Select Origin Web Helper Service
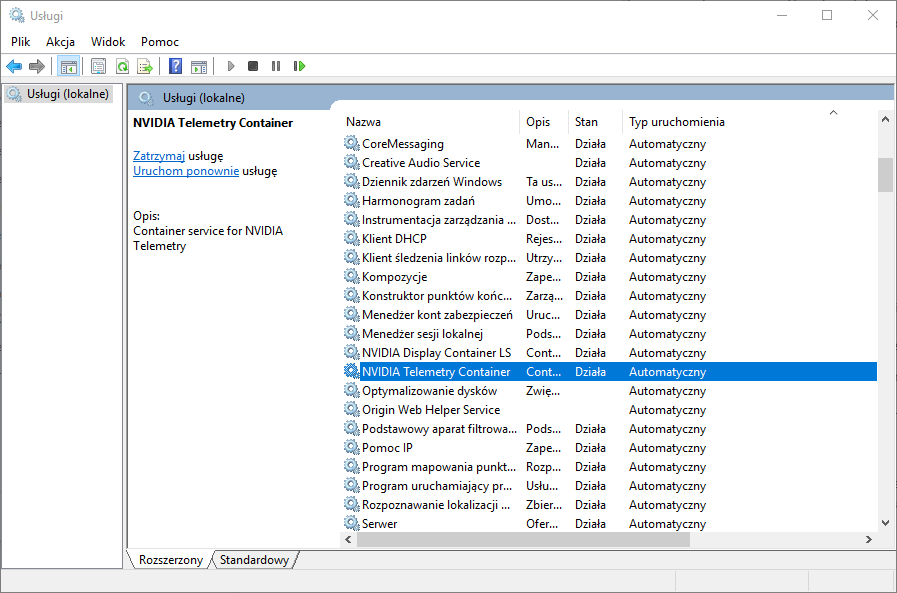The width and height of the screenshot is (897, 593). (x=610, y=410)
